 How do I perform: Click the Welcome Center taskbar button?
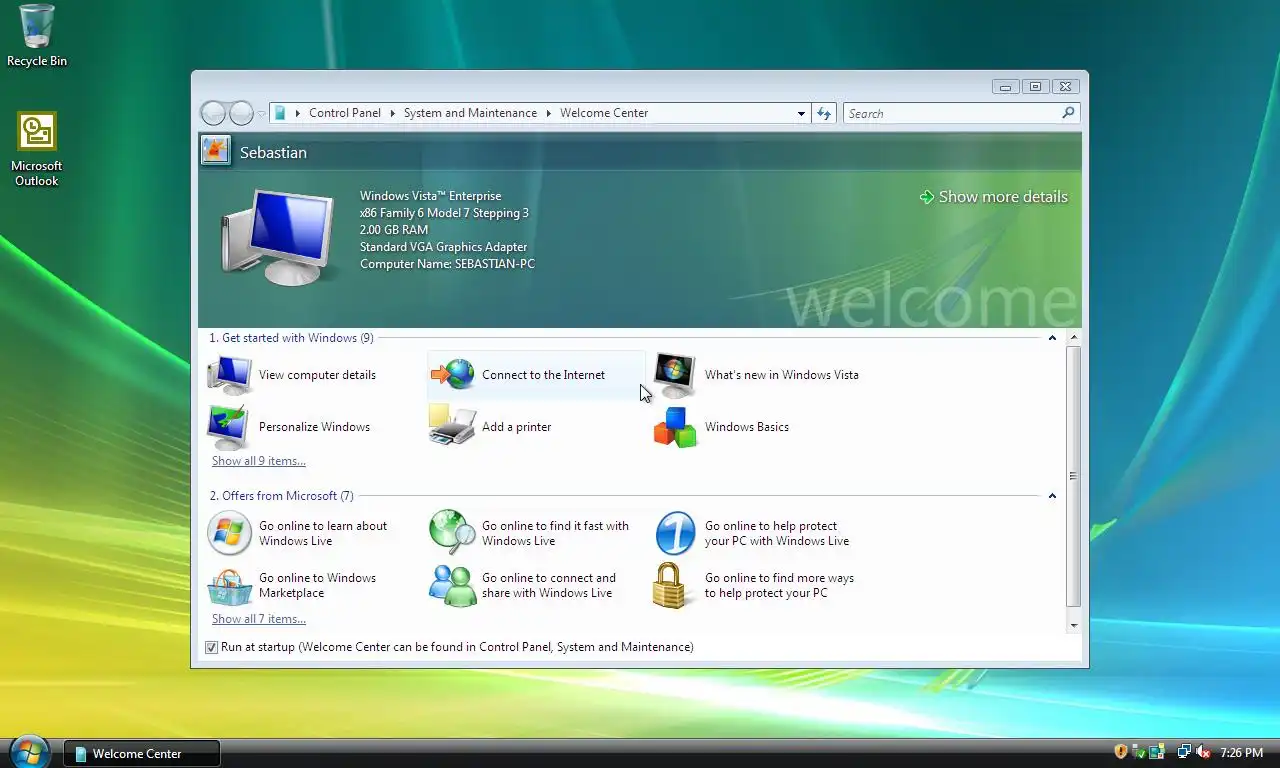pos(141,754)
